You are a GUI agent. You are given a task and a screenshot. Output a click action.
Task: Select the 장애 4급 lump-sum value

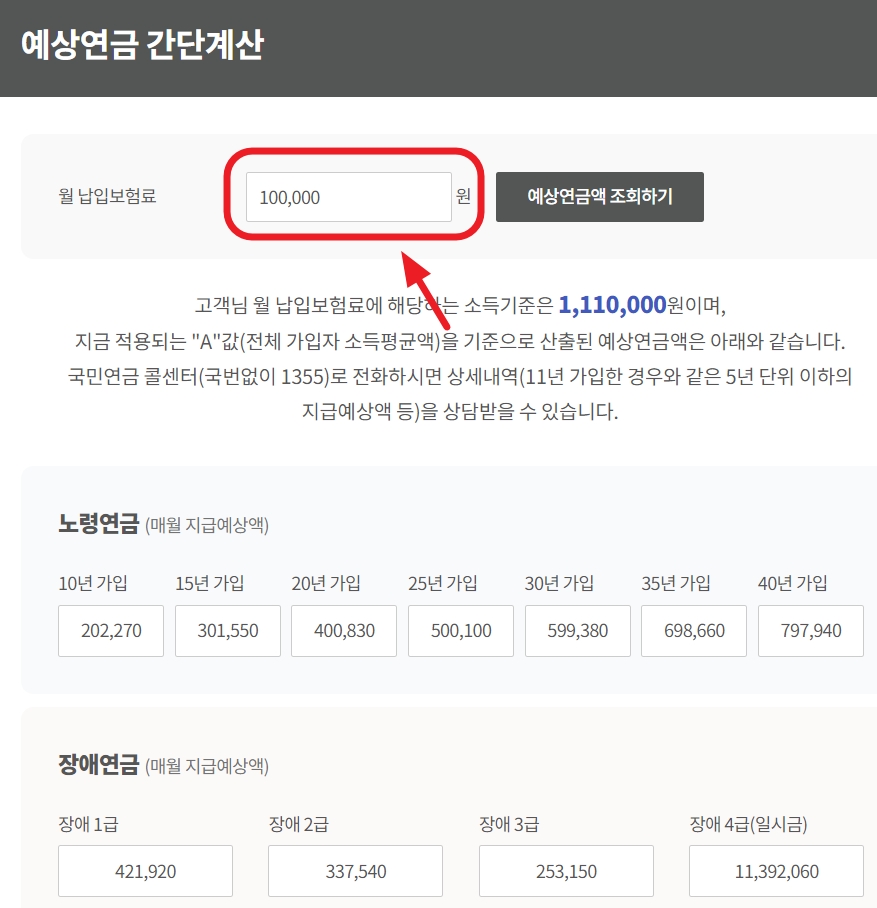[774, 870]
